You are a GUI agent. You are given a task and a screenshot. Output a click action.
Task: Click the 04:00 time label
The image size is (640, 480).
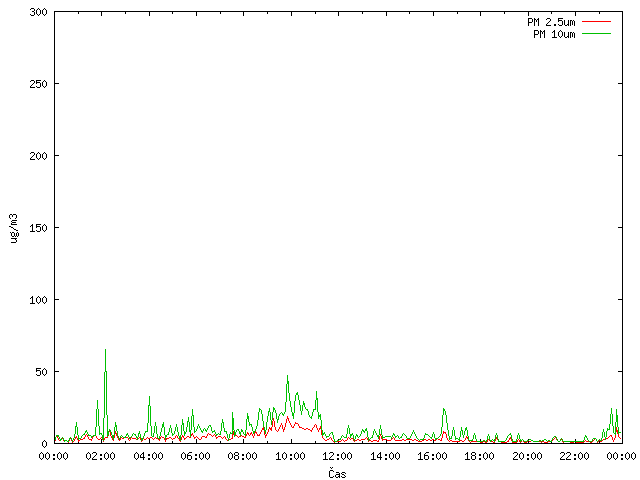(149, 456)
